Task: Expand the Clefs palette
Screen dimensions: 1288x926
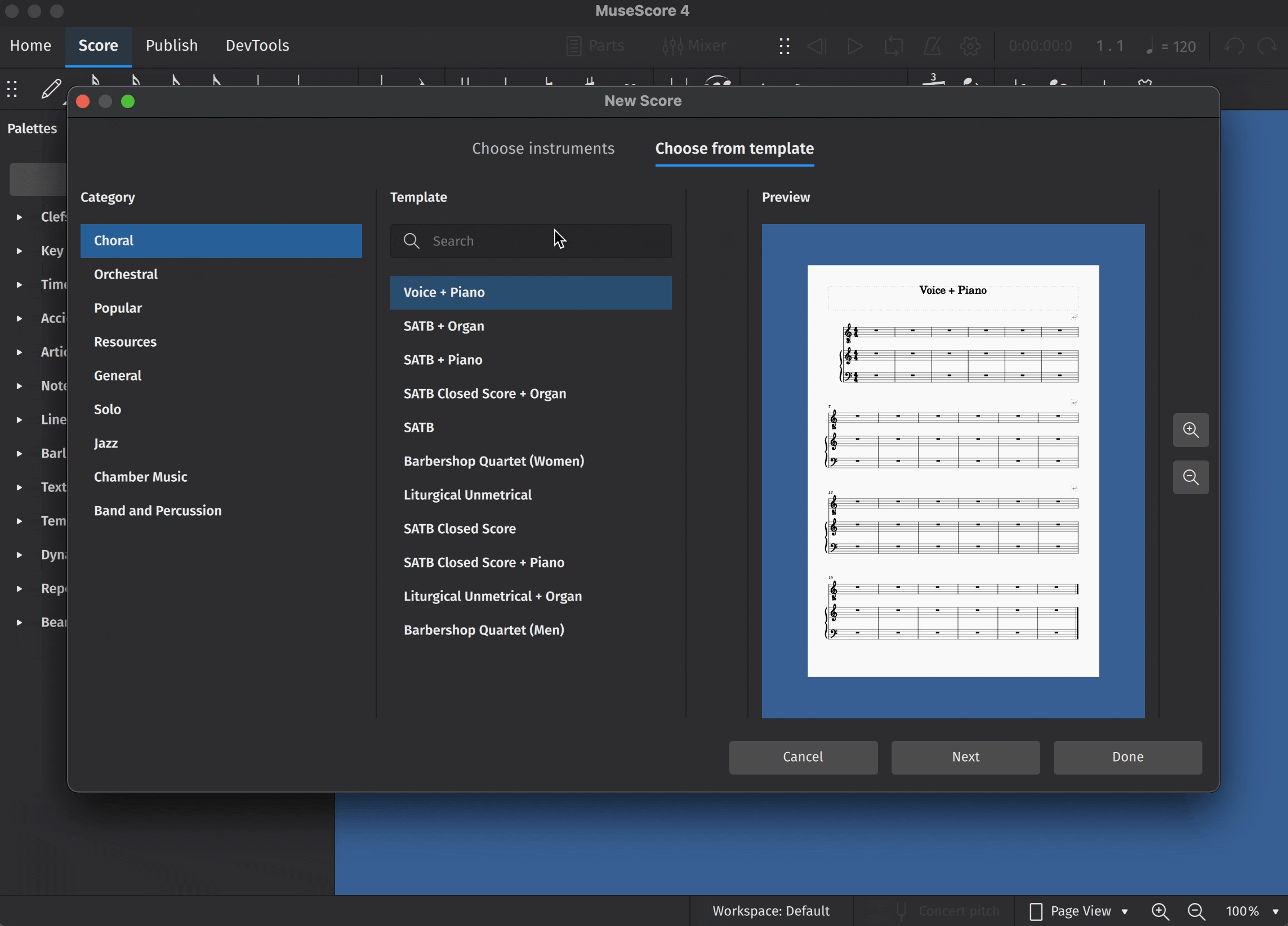Action: tap(19, 217)
